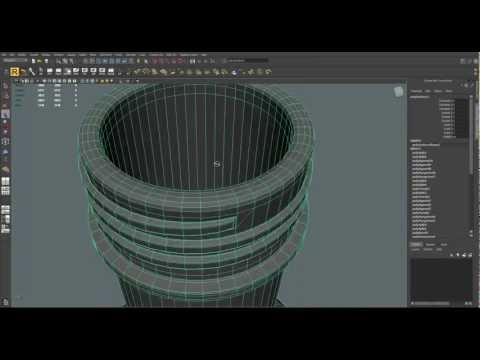480x360 pixels.
Task: Click the New Scene icon on the status line
Action: [x=34, y=61]
